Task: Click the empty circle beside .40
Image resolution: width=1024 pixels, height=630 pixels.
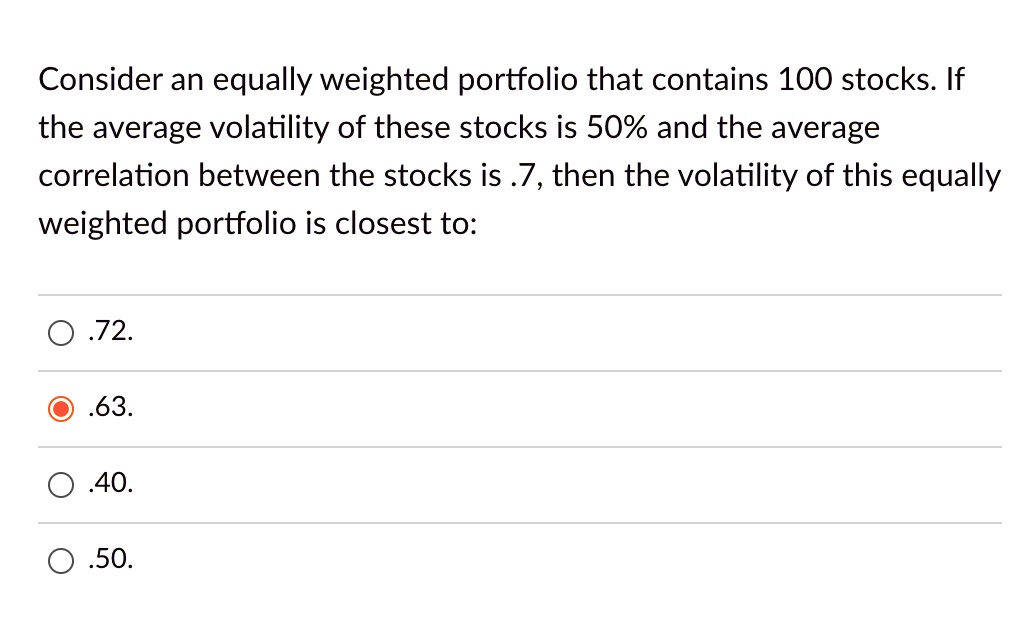Action: [60, 484]
